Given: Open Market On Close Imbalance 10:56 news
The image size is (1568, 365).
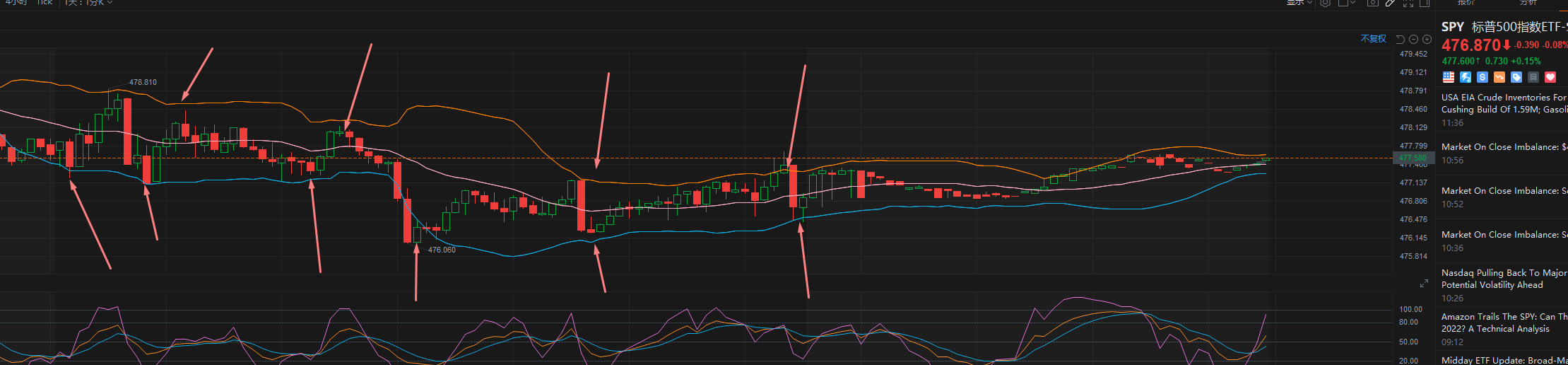Looking at the screenshot, I should coord(1504,147).
